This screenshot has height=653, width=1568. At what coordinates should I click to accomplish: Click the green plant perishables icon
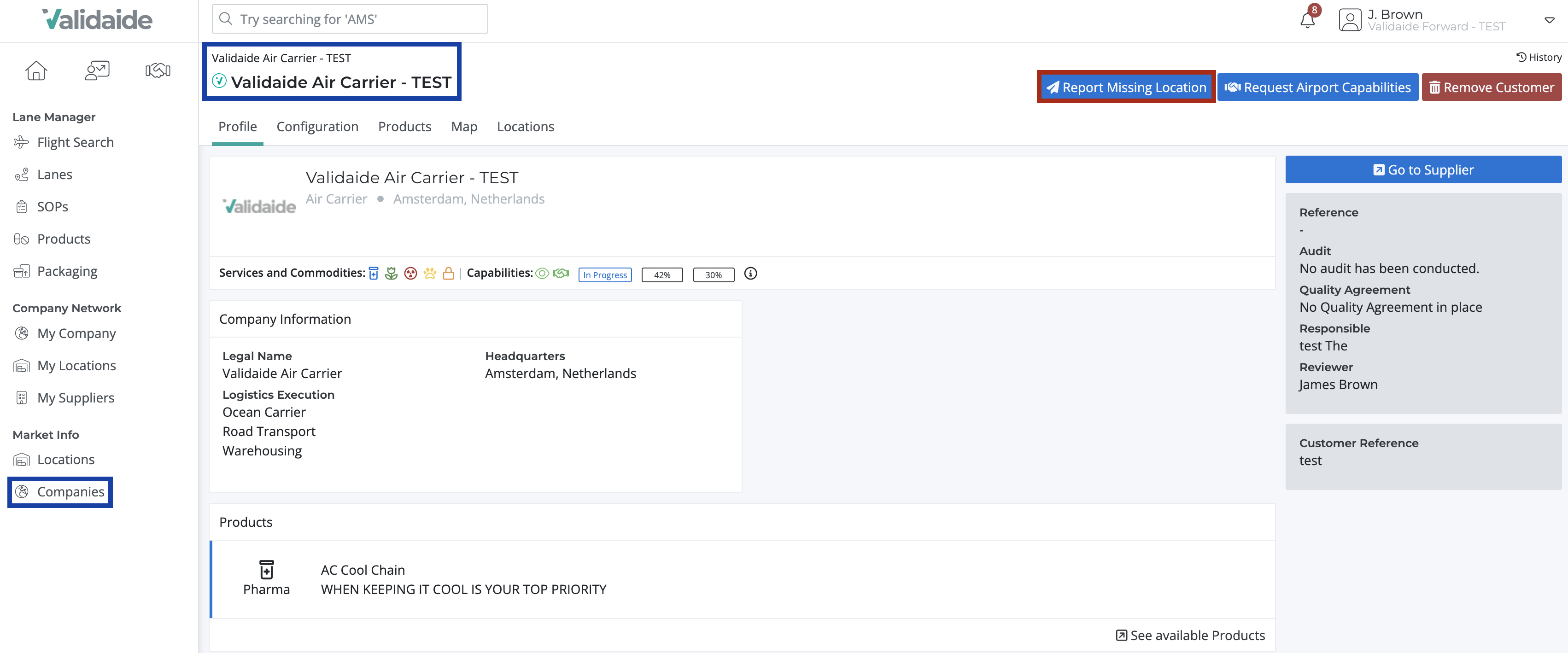[391, 273]
